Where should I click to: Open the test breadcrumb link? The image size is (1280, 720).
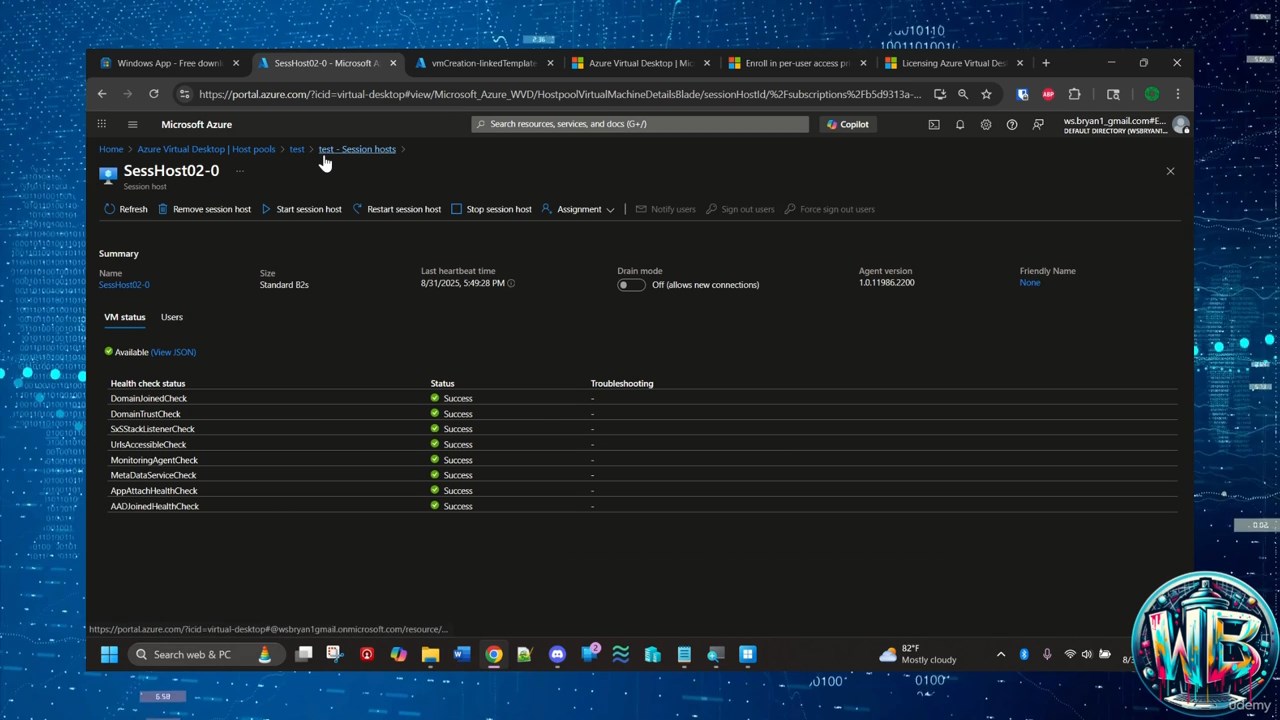pos(297,149)
